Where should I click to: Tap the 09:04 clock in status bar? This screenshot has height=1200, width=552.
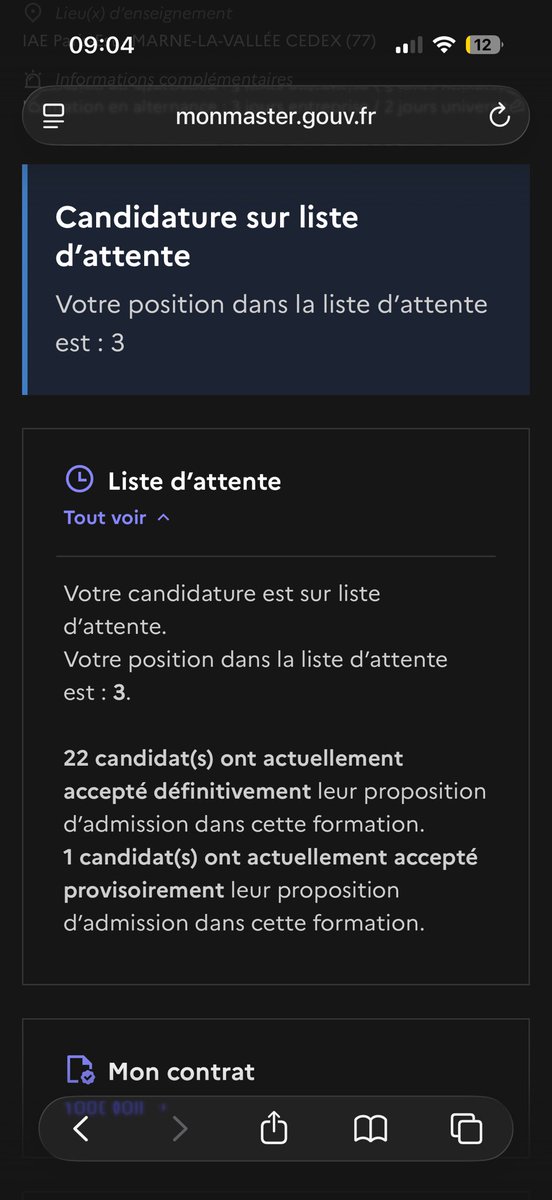[x=101, y=45]
